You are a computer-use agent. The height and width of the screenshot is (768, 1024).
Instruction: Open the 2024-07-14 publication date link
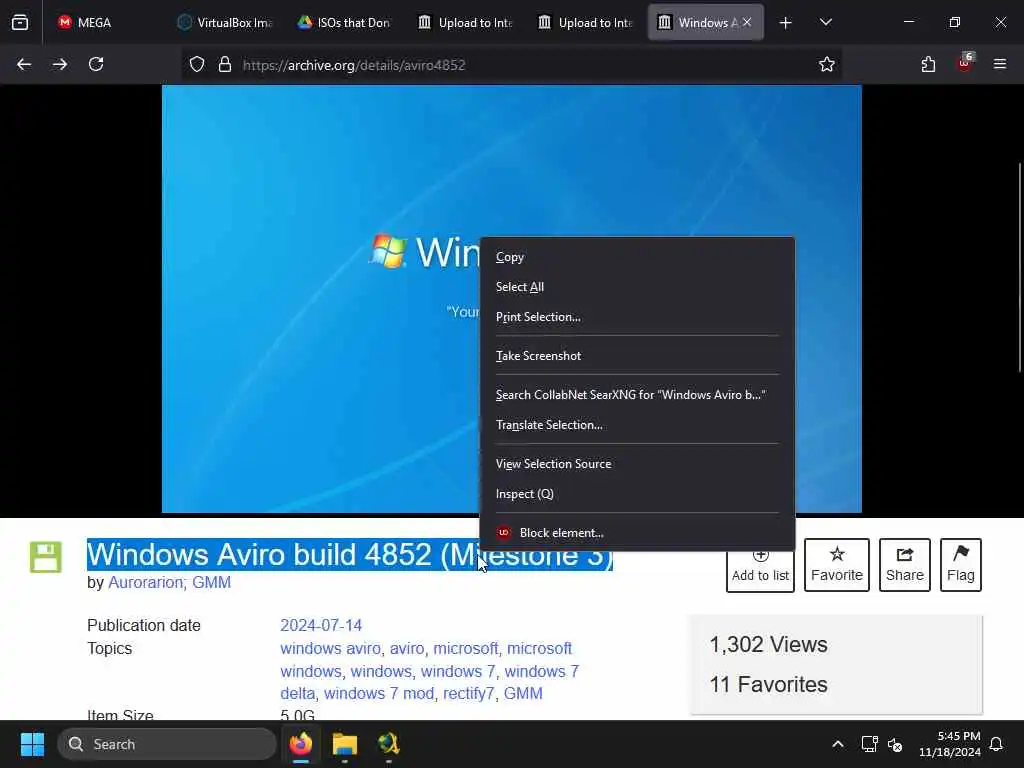(x=321, y=625)
